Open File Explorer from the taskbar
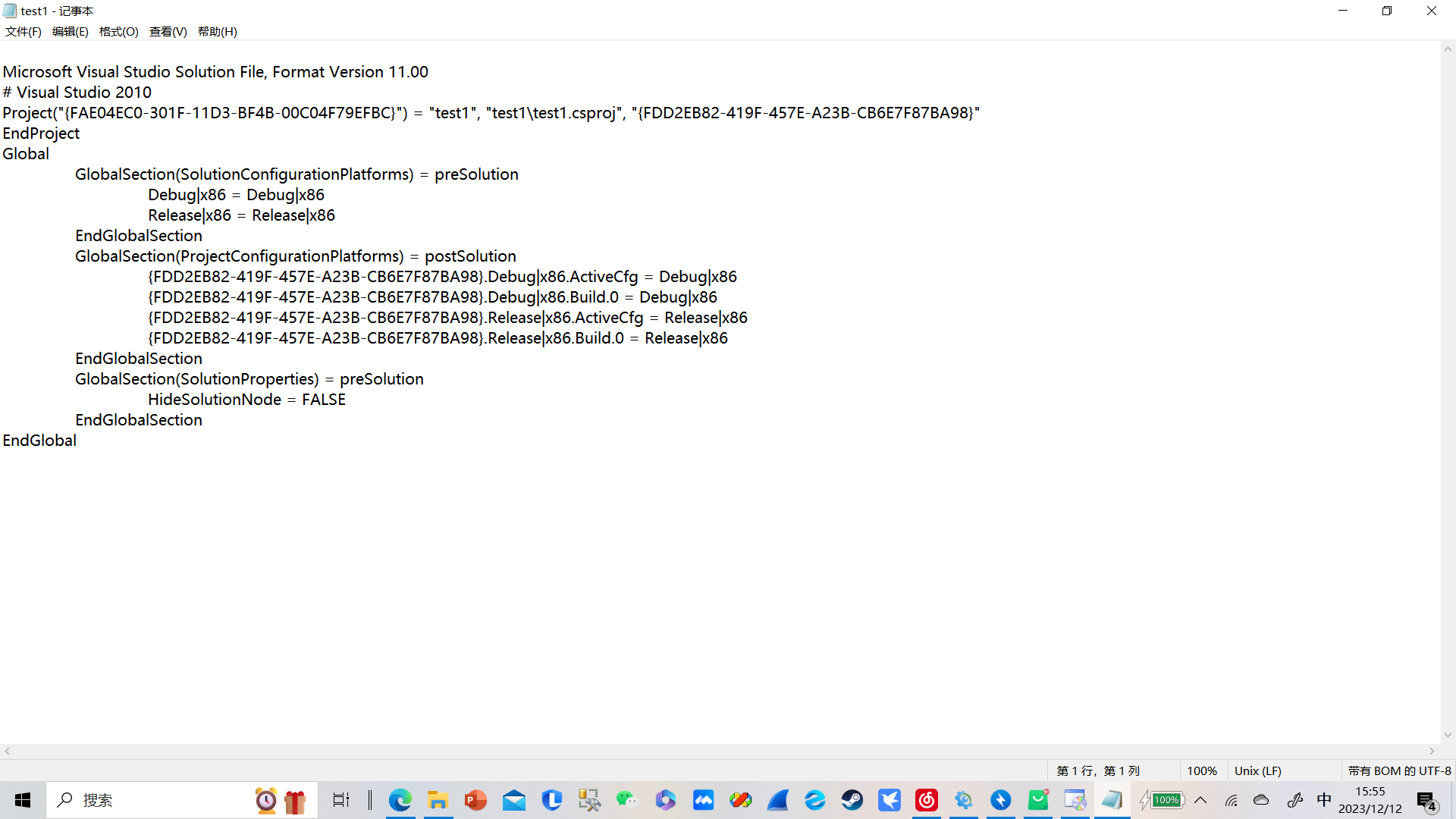The height and width of the screenshot is (819, 1456). click(438, 800)
